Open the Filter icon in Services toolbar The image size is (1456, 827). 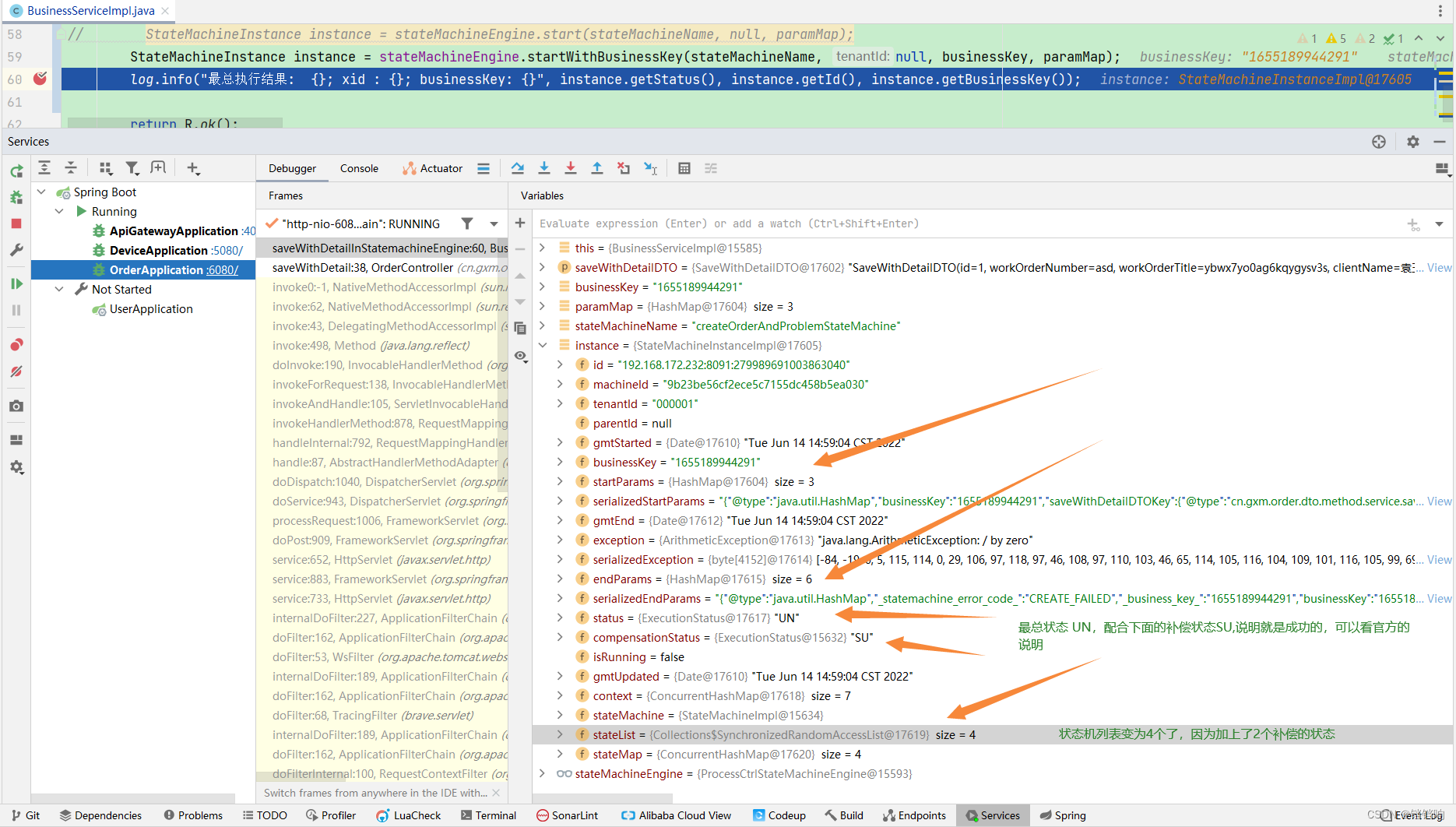coord(132,168)
